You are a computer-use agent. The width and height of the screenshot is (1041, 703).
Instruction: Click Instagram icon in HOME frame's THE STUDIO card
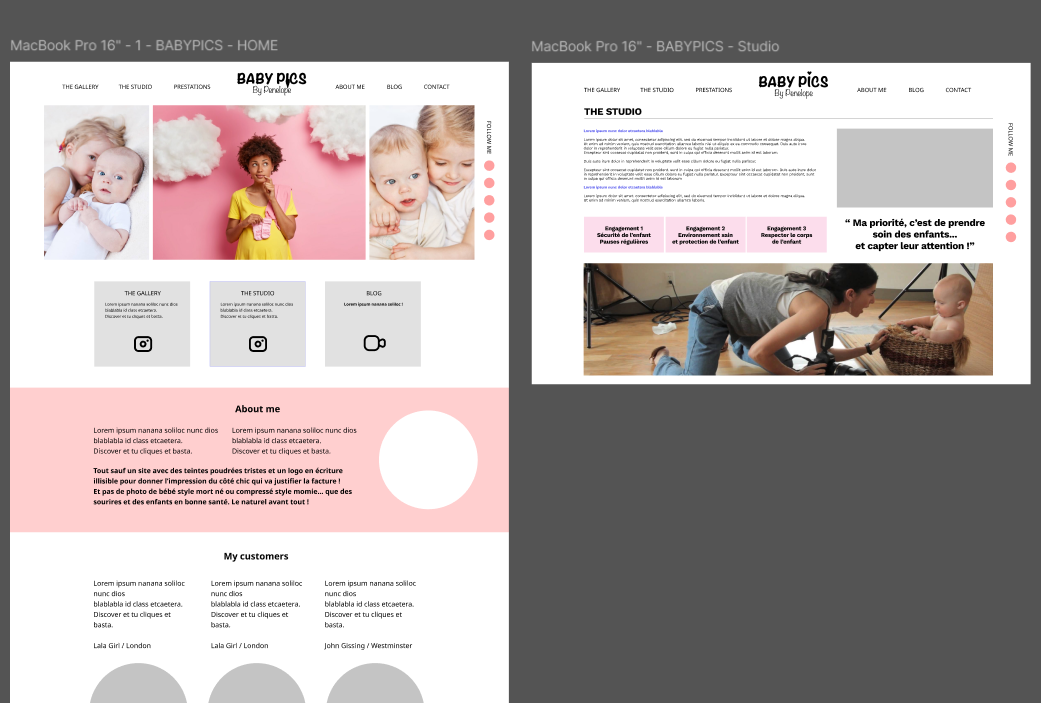point(258,344)
